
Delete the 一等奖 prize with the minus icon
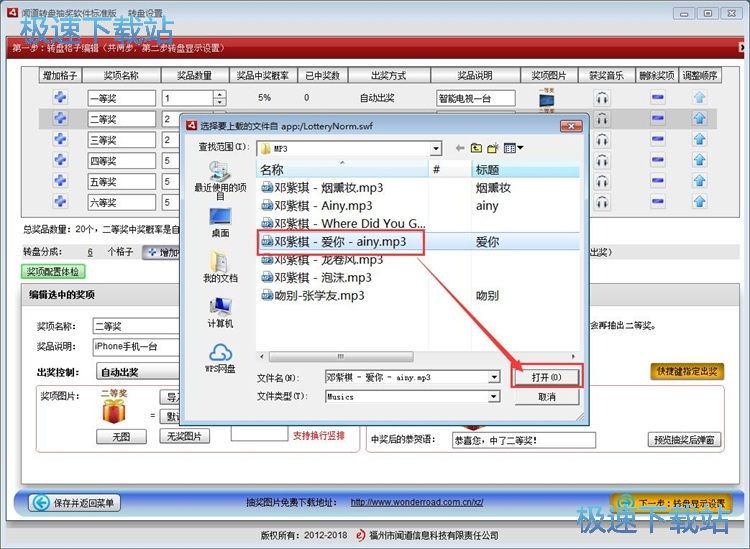click(x=658, y=98)
